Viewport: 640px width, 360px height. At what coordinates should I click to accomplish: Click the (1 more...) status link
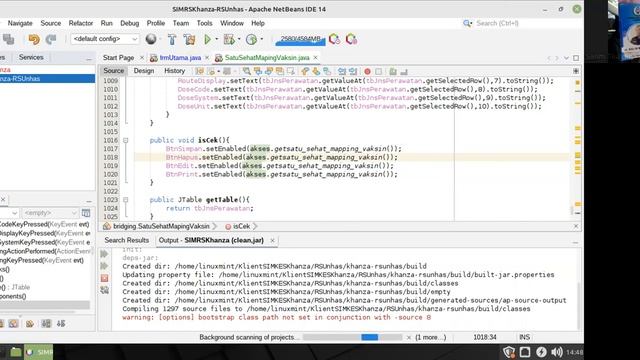pyautogui.click(x=431, y=337)
